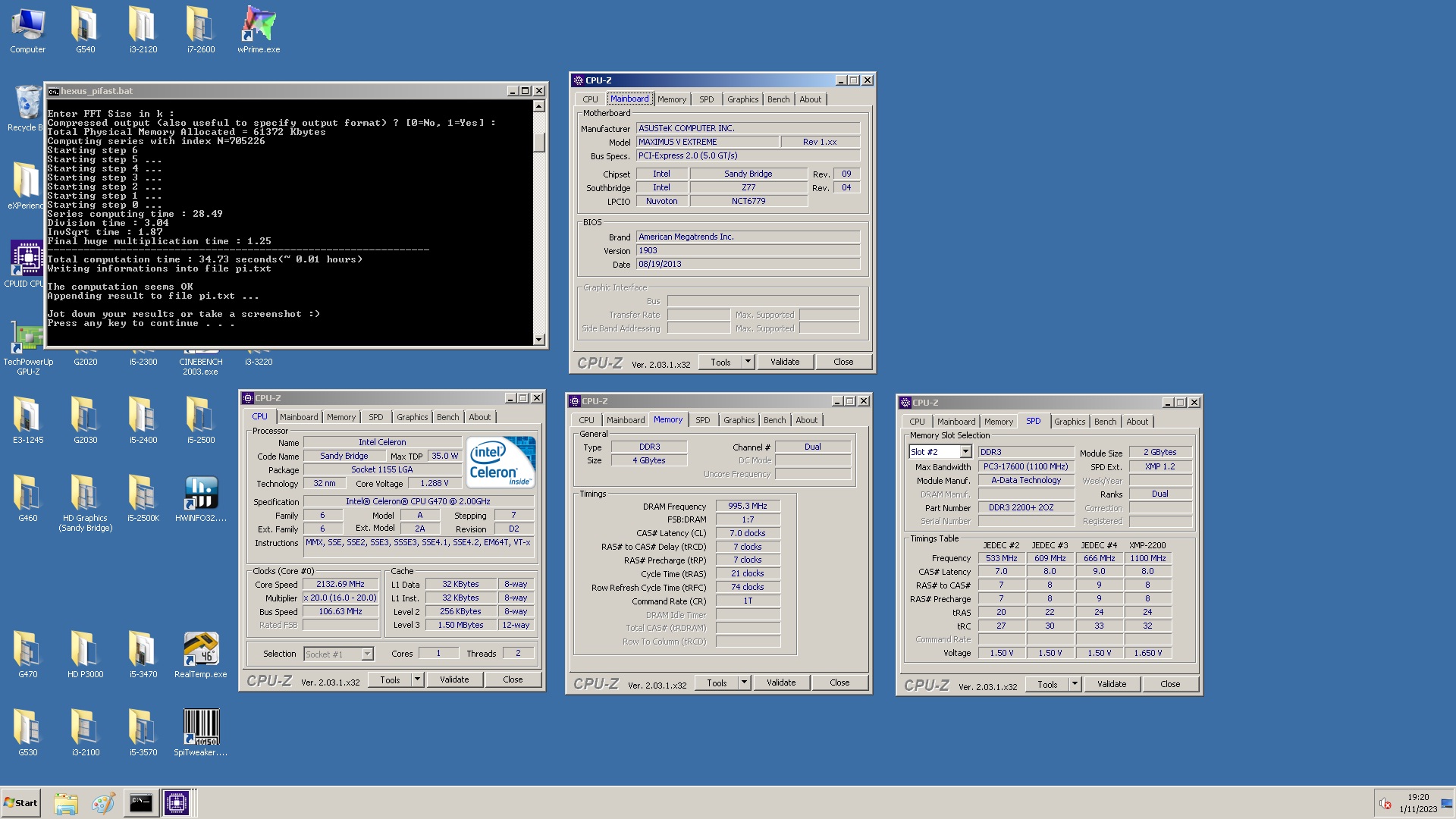
Task: Switch to Memory tab in Mainboard window
Action: coord(672,99)
